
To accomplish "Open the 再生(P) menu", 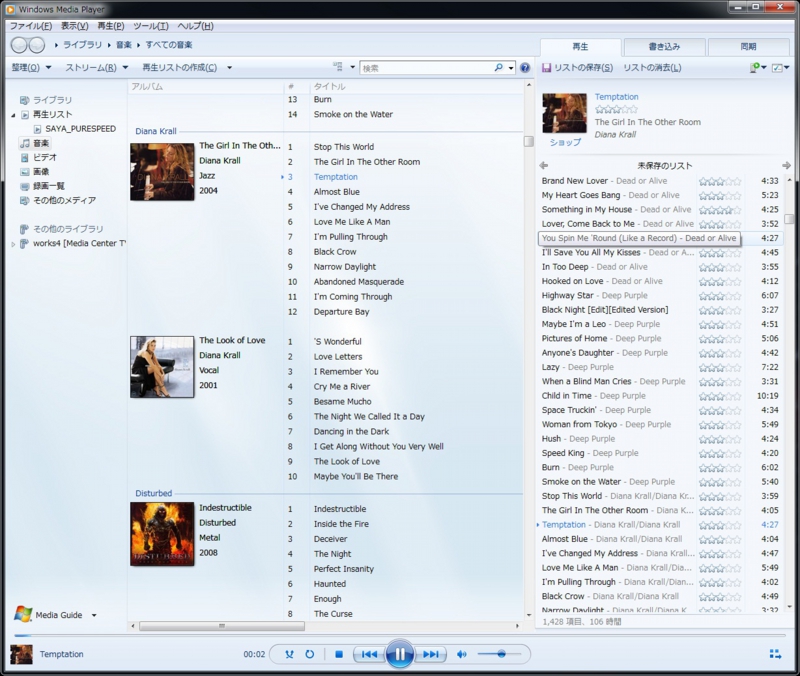I will pyautogui.click(x=111, y=26).
